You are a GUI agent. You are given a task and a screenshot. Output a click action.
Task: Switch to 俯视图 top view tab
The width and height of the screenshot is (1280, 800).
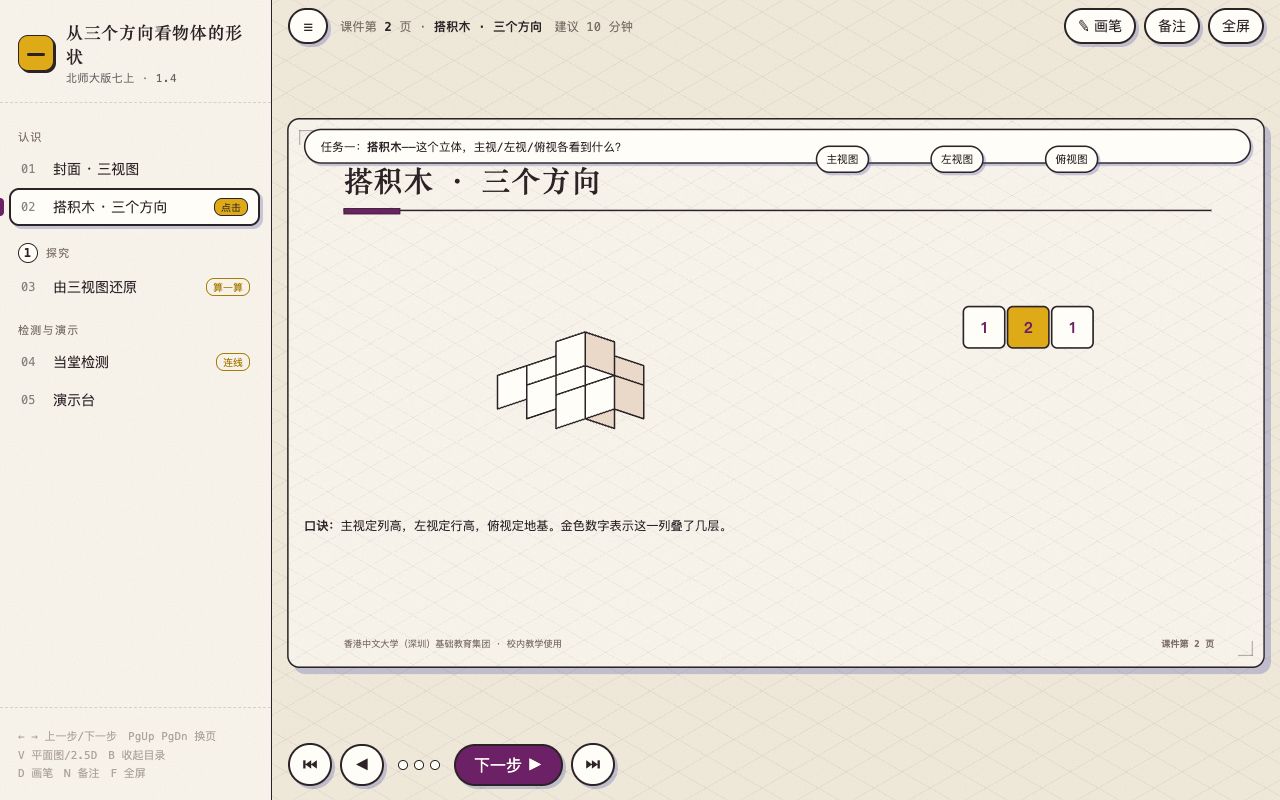[x=1071, y=159]
